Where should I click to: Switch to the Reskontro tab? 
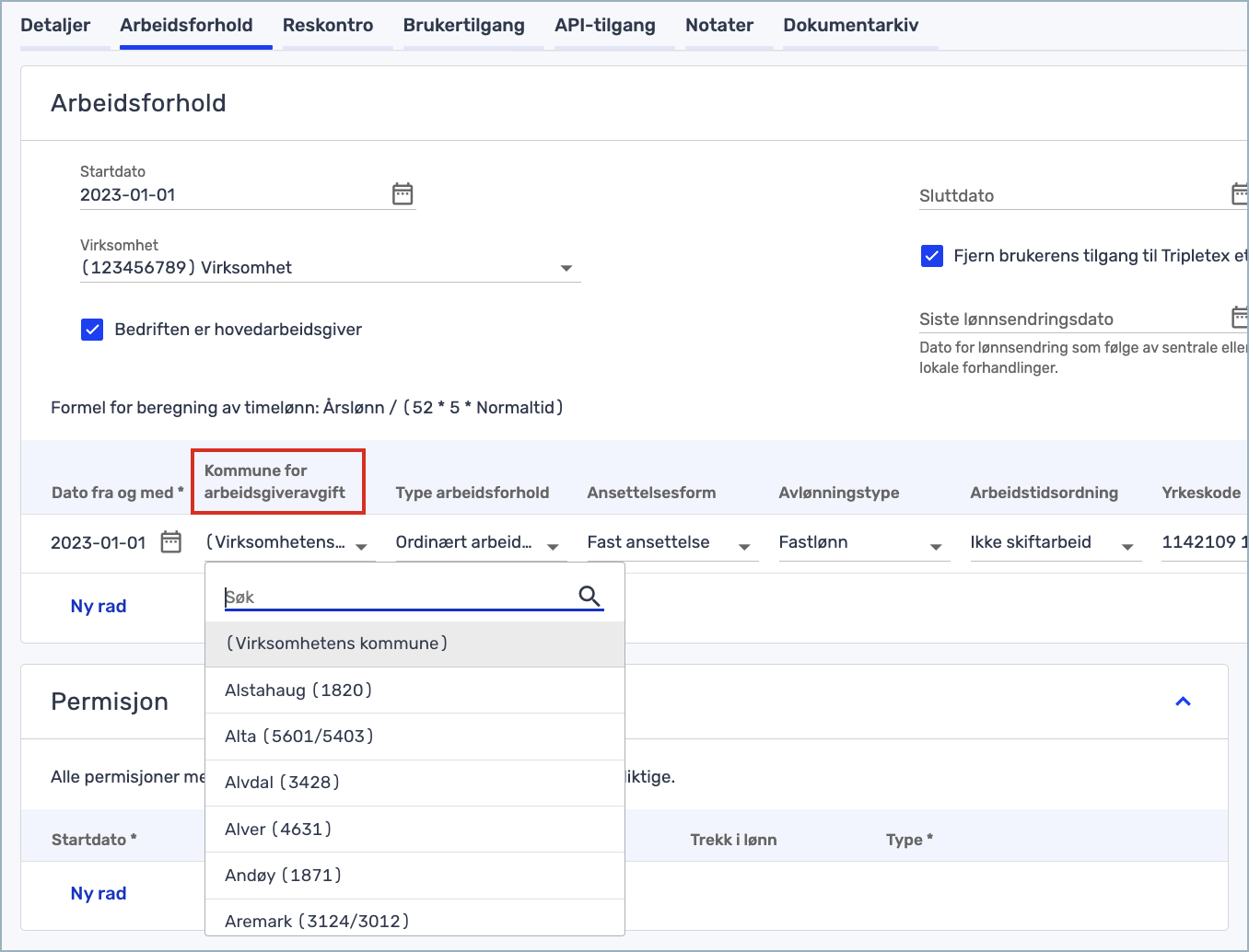328,26
